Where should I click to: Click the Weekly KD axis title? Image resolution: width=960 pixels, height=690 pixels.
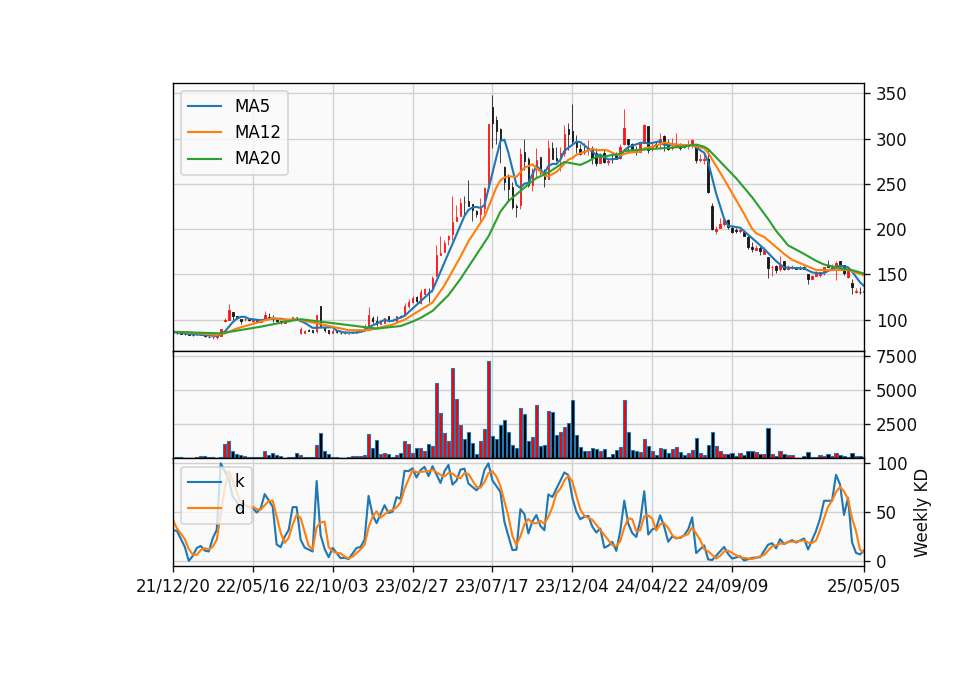pyautogui.click(x=921, y=513)
